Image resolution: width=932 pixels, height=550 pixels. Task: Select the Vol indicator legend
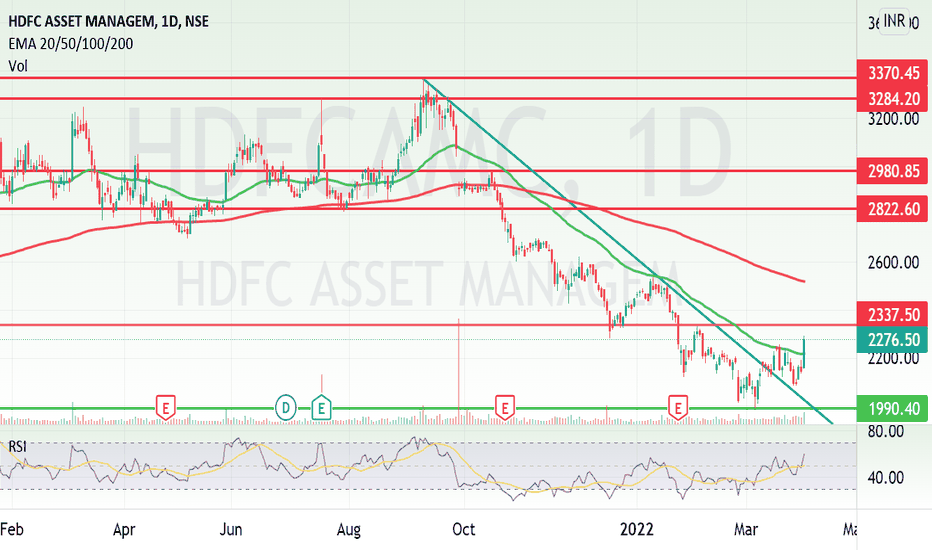[18, 65]
